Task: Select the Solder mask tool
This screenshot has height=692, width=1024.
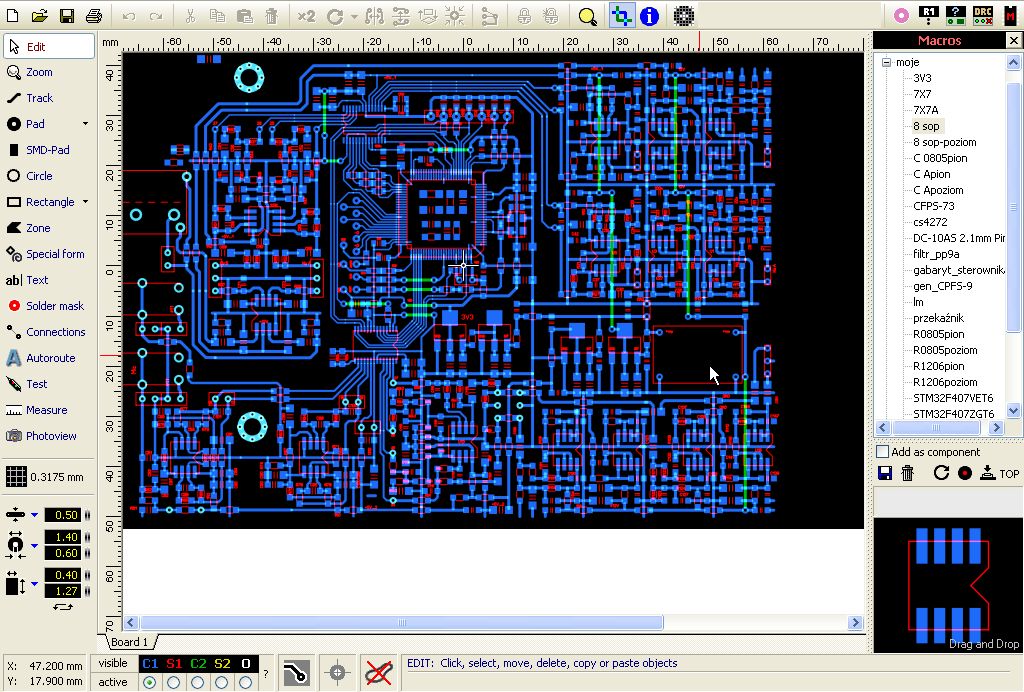Action: (54, 306)
